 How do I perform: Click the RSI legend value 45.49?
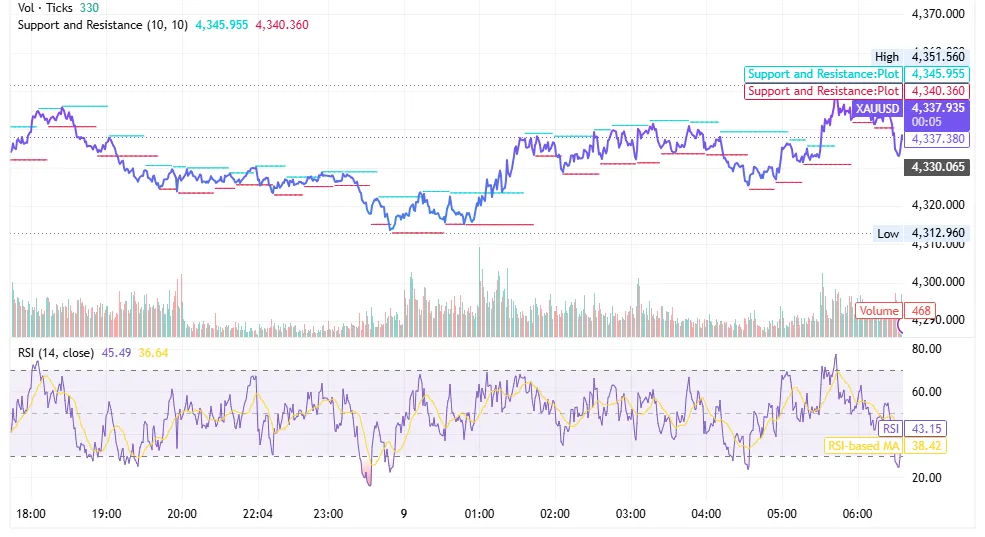point(116,353)
